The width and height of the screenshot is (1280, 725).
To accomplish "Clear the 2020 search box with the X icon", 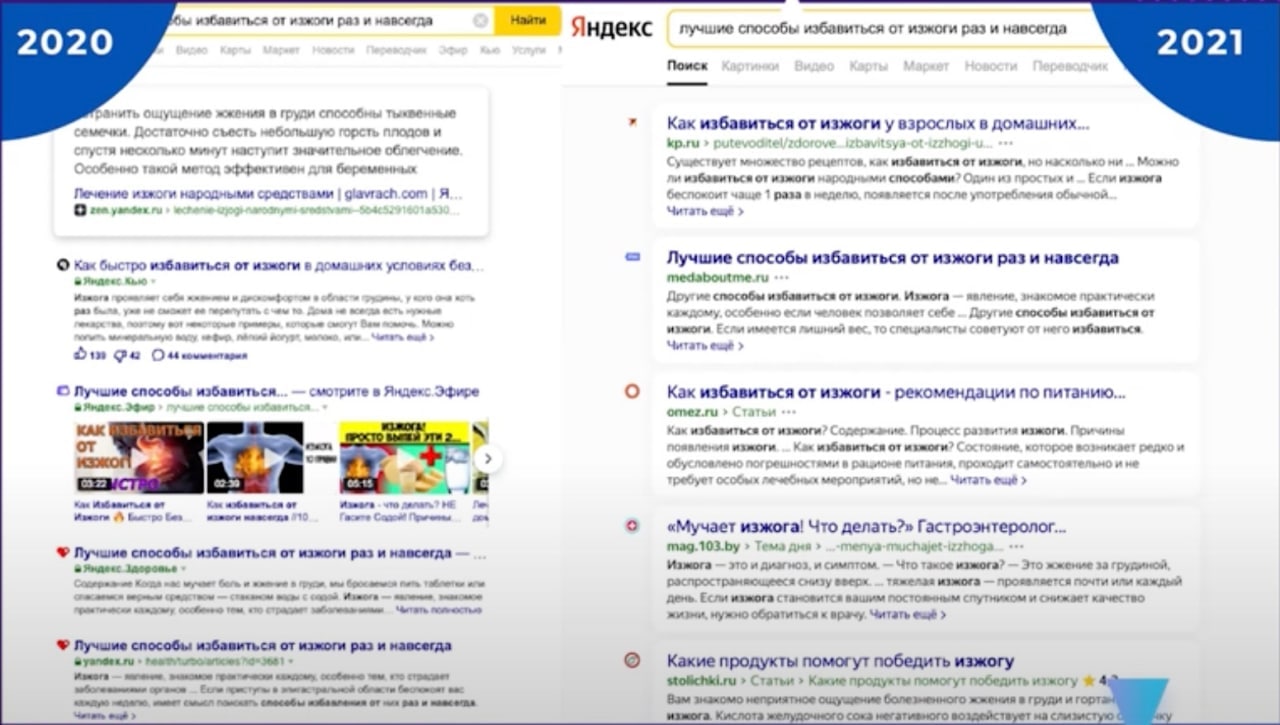I will pyautogui.click(x=480, y=20).
